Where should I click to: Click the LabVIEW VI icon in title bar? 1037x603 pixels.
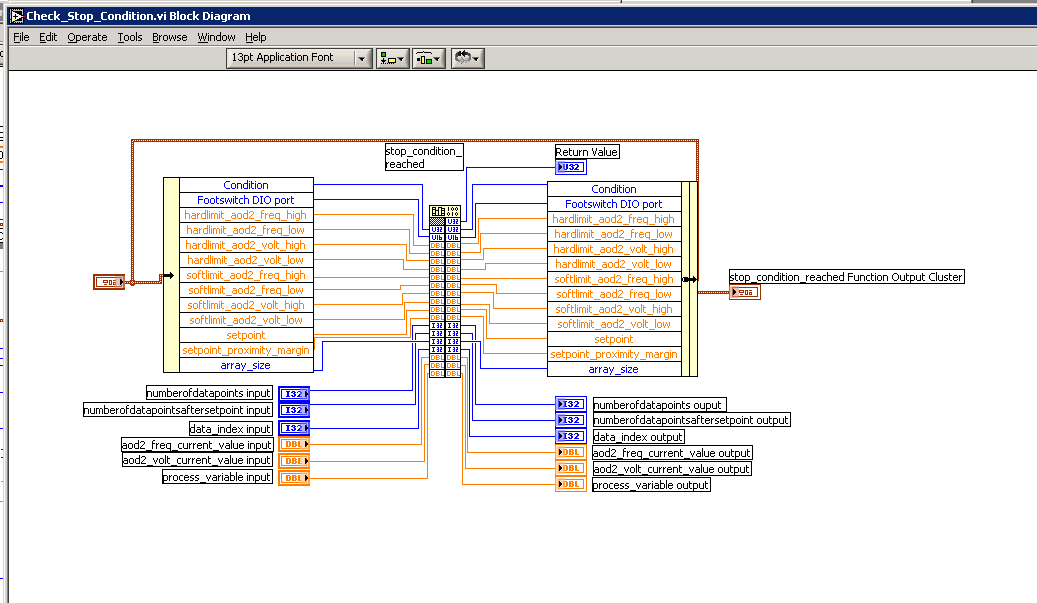[x=15, y=16]
